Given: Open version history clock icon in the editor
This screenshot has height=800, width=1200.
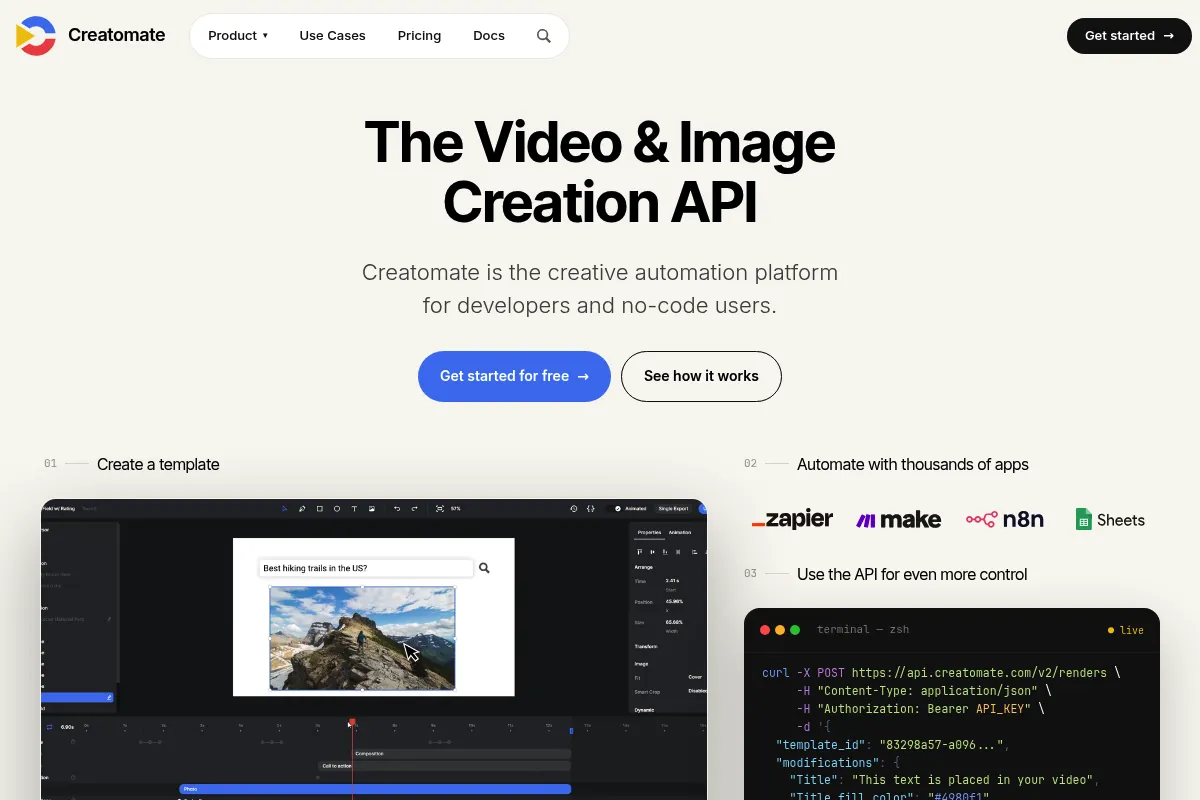Looking at the screenshot, I should pos(574,508).
